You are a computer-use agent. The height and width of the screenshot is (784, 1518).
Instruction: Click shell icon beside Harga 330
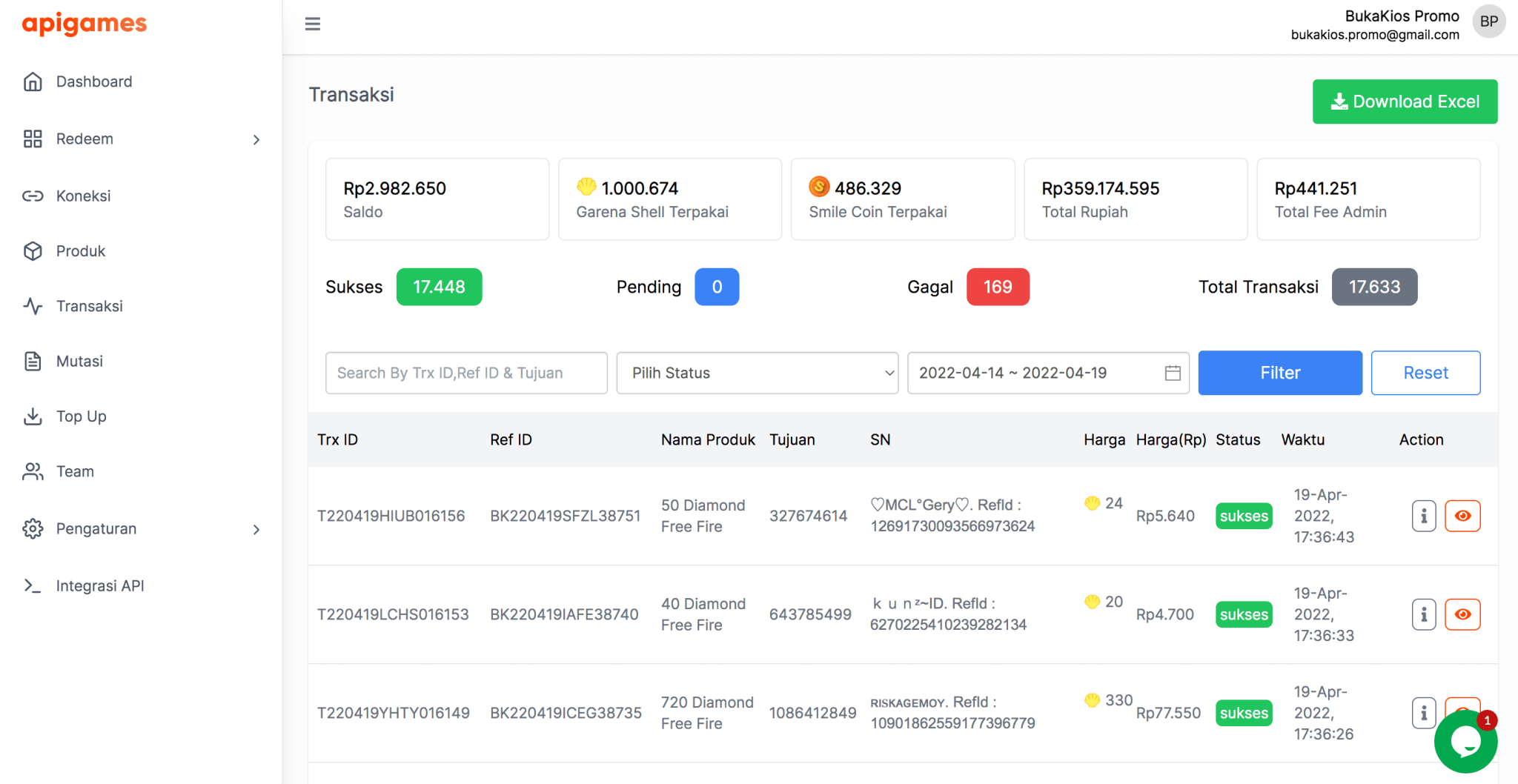click(x=1092, y=700)
